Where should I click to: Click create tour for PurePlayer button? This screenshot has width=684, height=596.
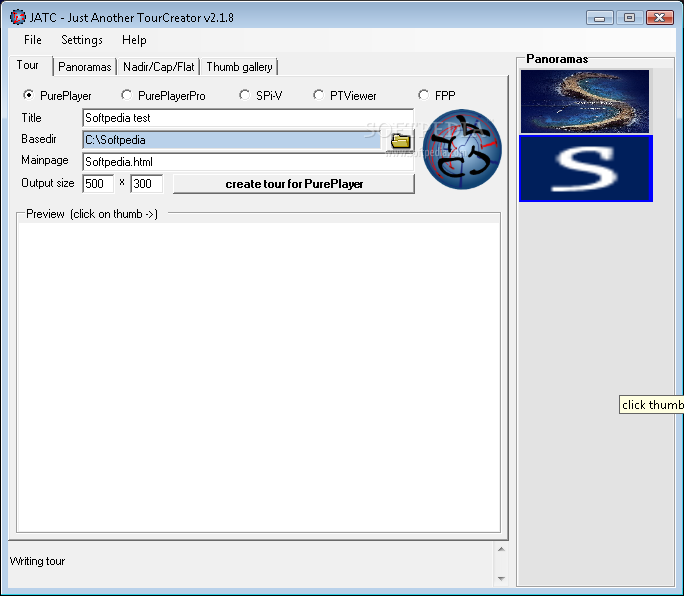click(294, 184)
